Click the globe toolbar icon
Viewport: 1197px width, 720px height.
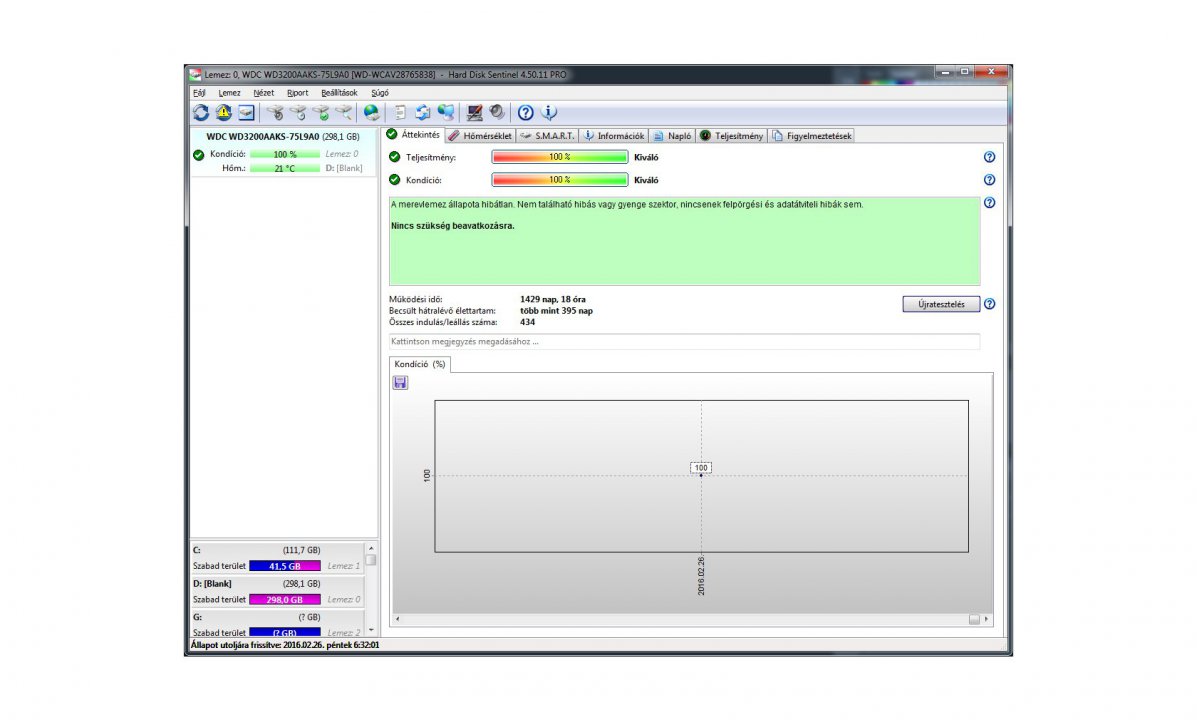tap(371, 113)
